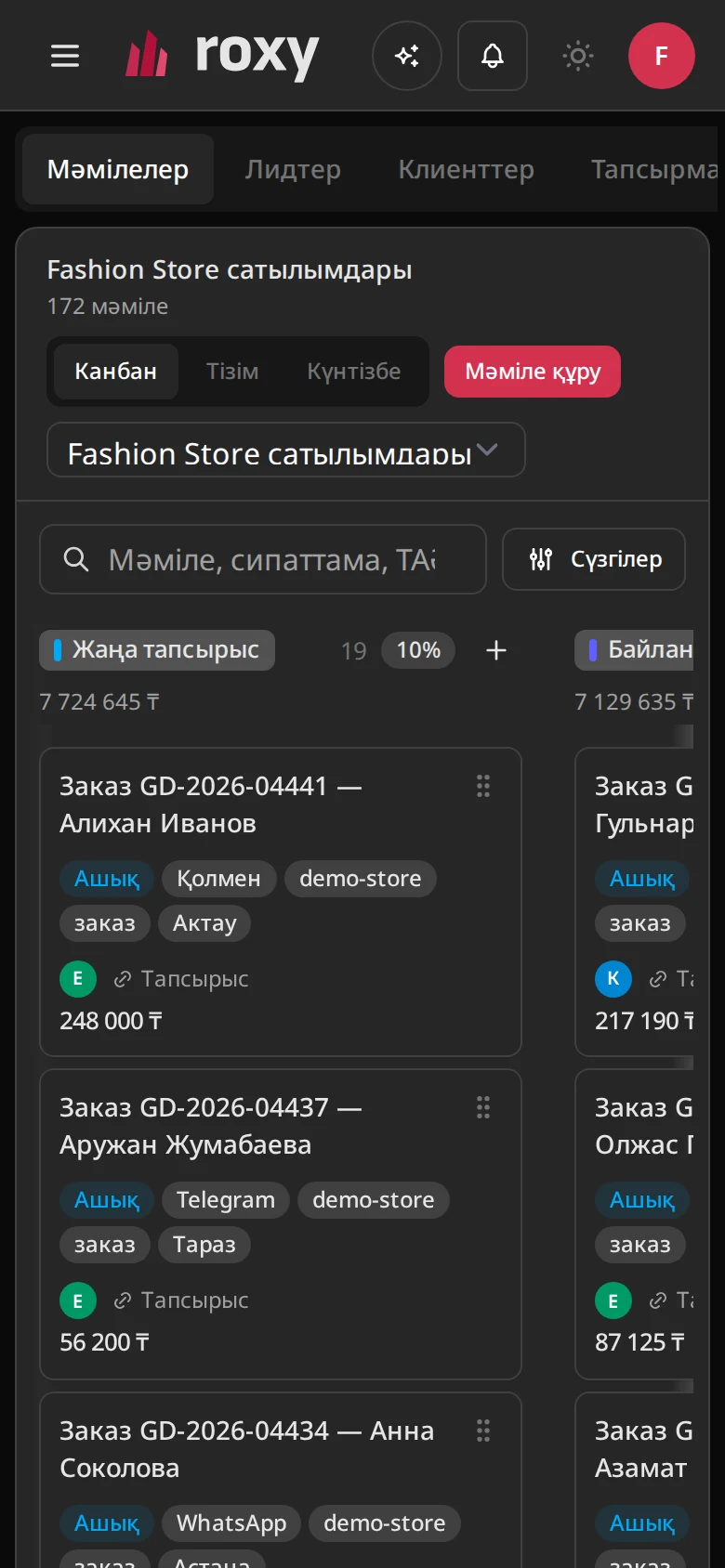Open the Гульнар deal card title

point(644,804)
